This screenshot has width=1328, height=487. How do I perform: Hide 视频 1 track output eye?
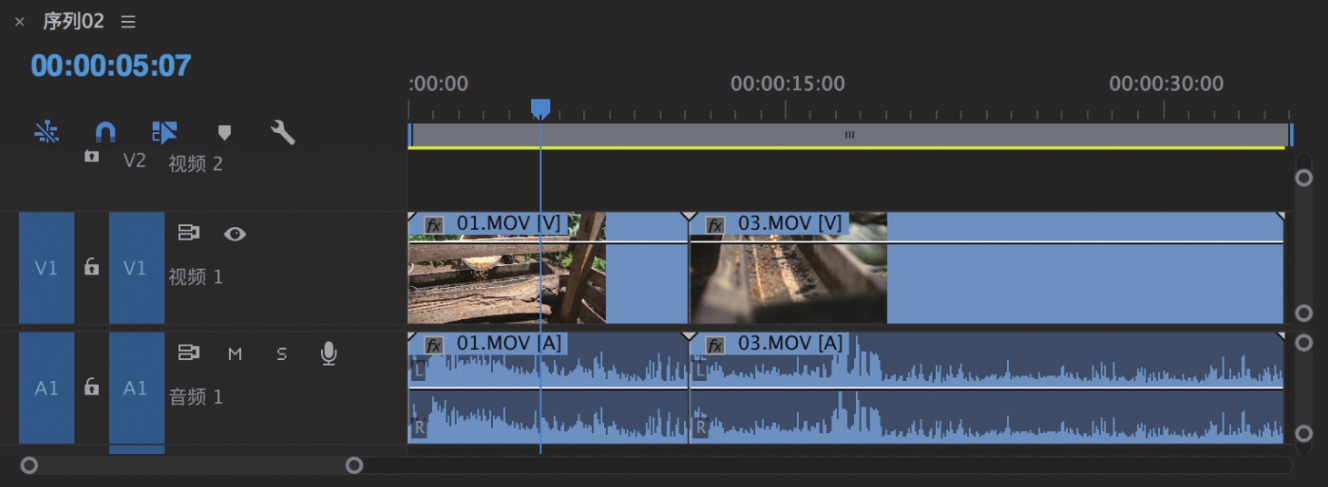[x=235, y=234]
